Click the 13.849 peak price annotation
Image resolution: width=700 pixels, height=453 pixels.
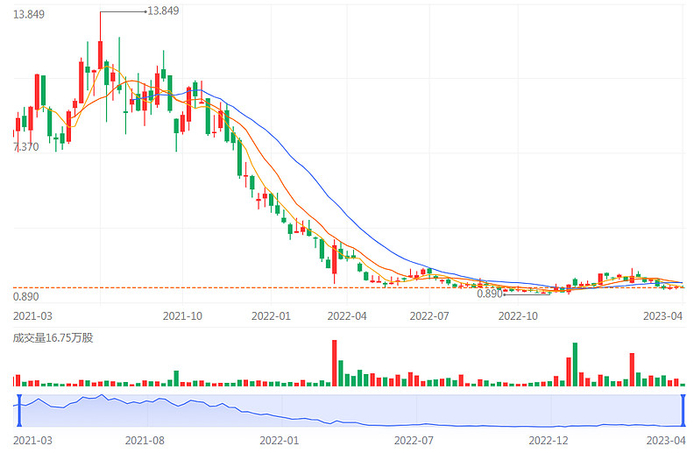163,11
